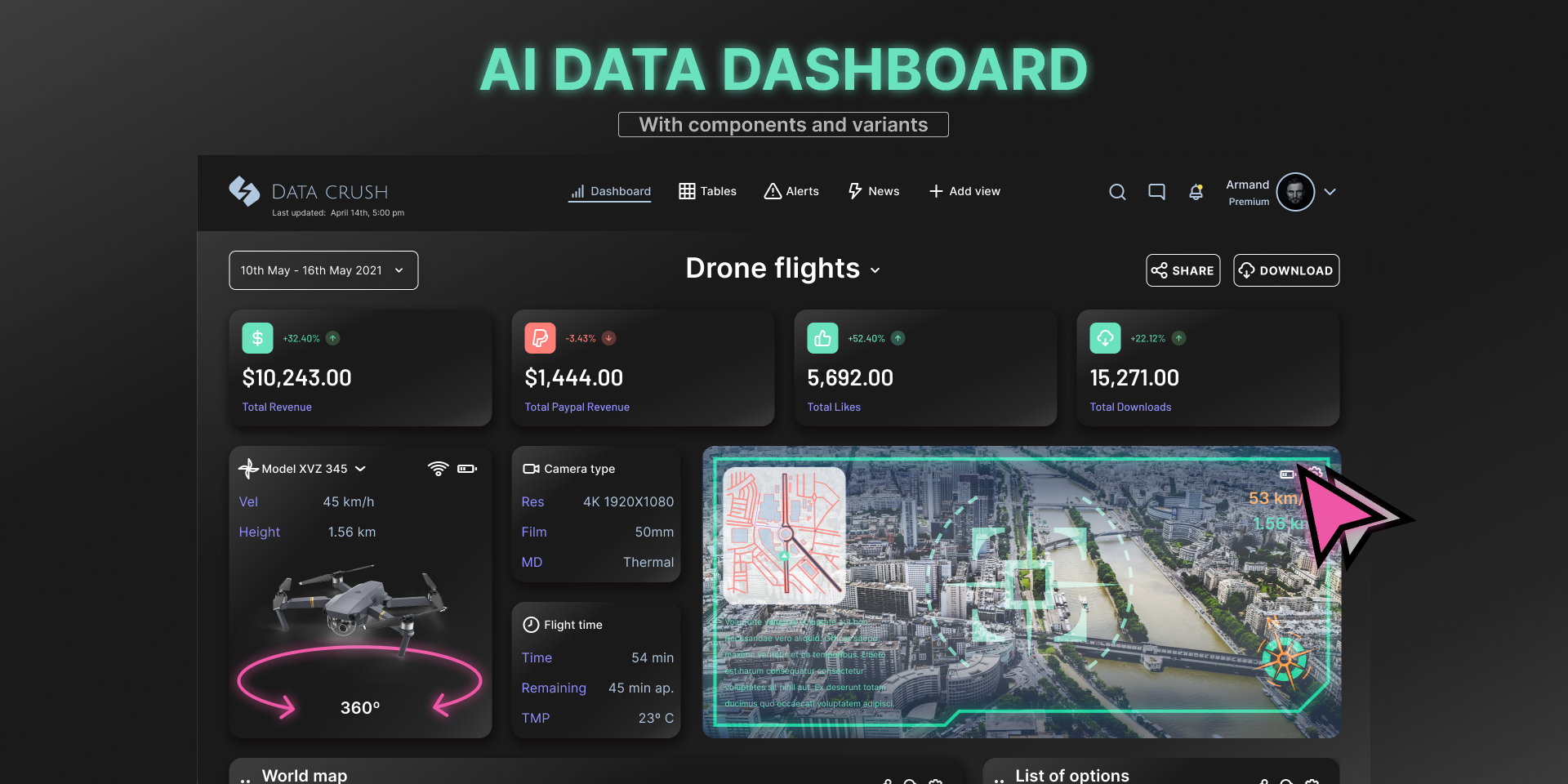The width and height of the screenshot is (1568, 784).
Task: Click the green dollar Total Revenue icon
Action: click(x=257, y=338)
